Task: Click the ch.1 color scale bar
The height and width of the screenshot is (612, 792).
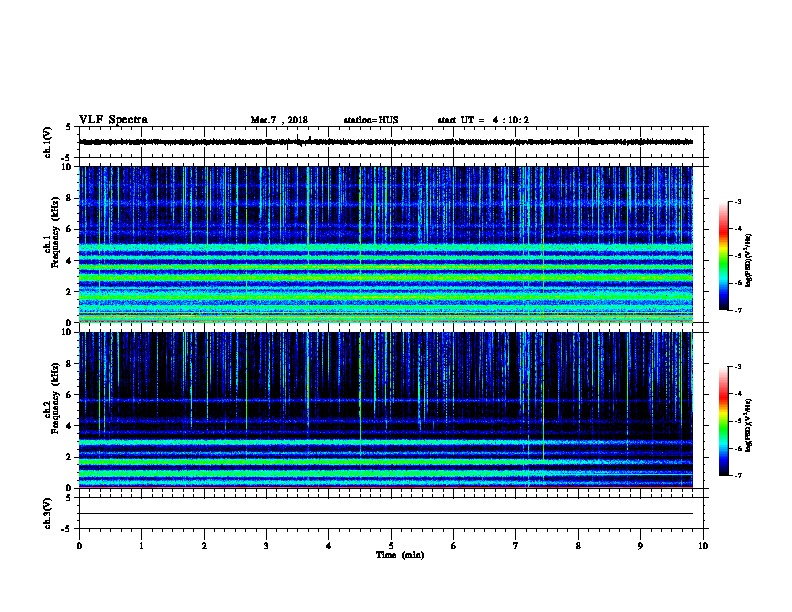Action: click(x=723, y=256)
